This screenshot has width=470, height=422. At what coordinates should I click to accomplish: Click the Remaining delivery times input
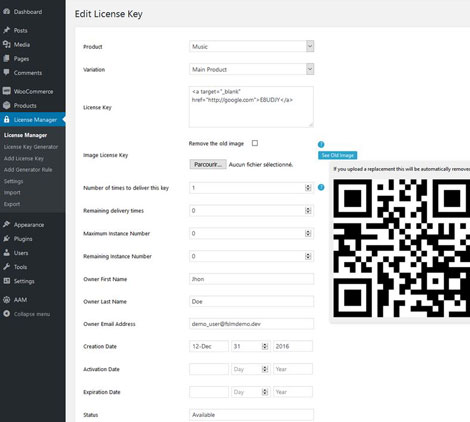(251, 211)
